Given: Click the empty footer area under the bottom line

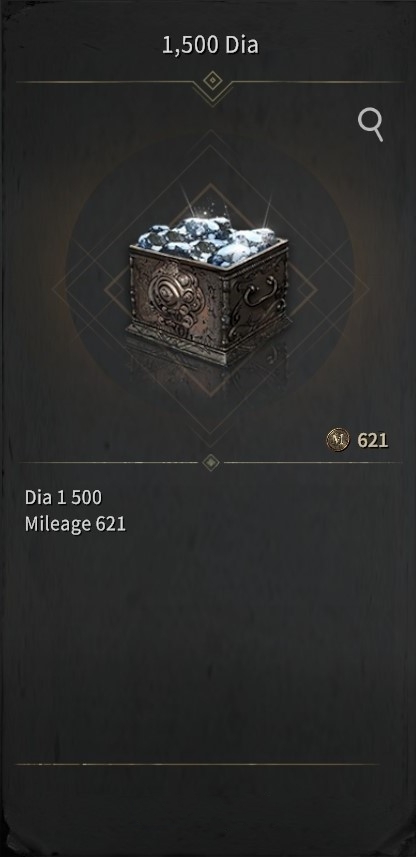Looking at the screenshot, I should coord(208,809).
